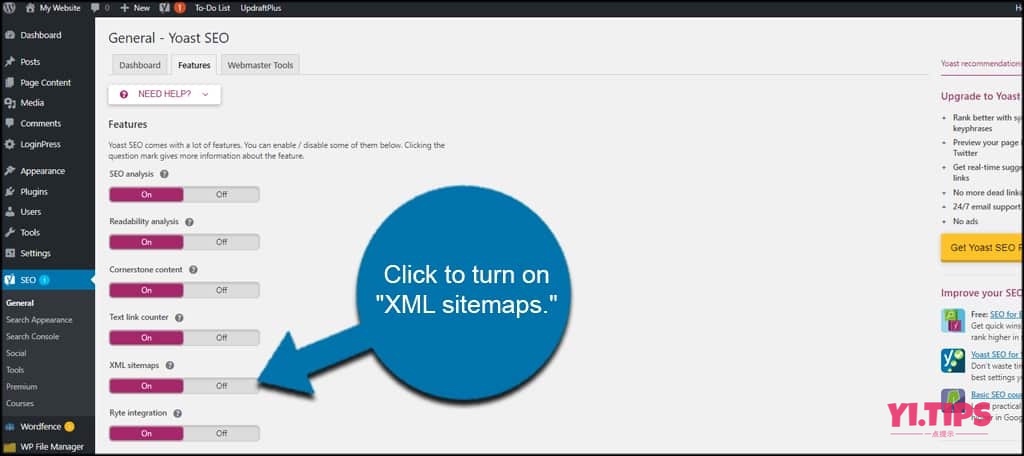Viewport: 1024px width, 456px height.
Task: Open Courses submenu under SEO
Action: (20, 404)
